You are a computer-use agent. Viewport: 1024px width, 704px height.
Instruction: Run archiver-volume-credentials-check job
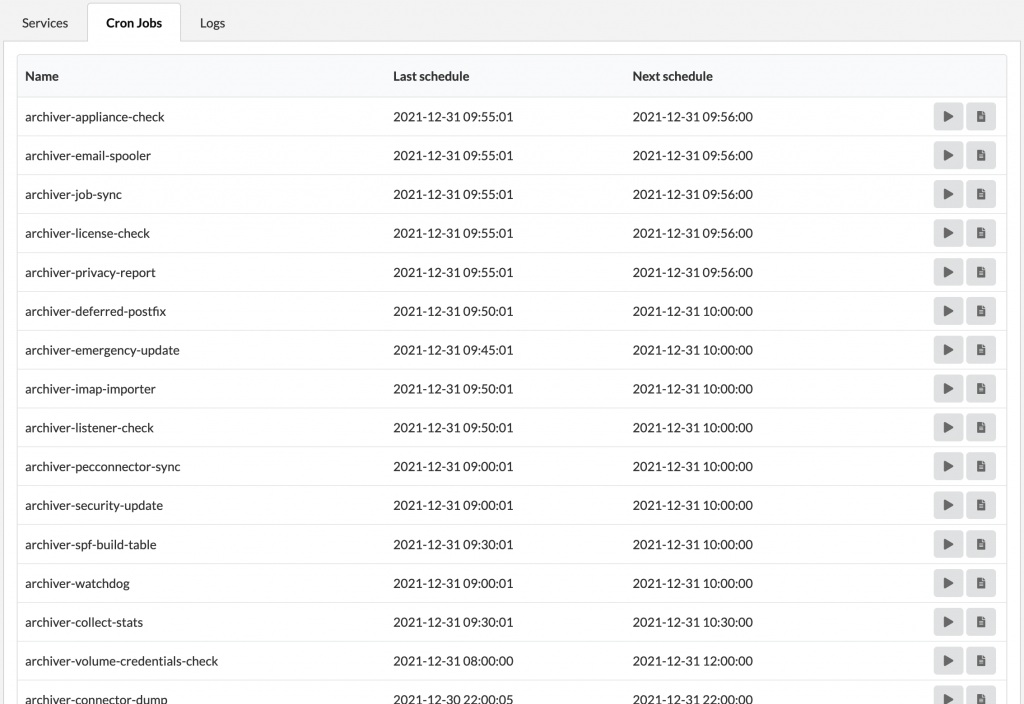[948, 662]
